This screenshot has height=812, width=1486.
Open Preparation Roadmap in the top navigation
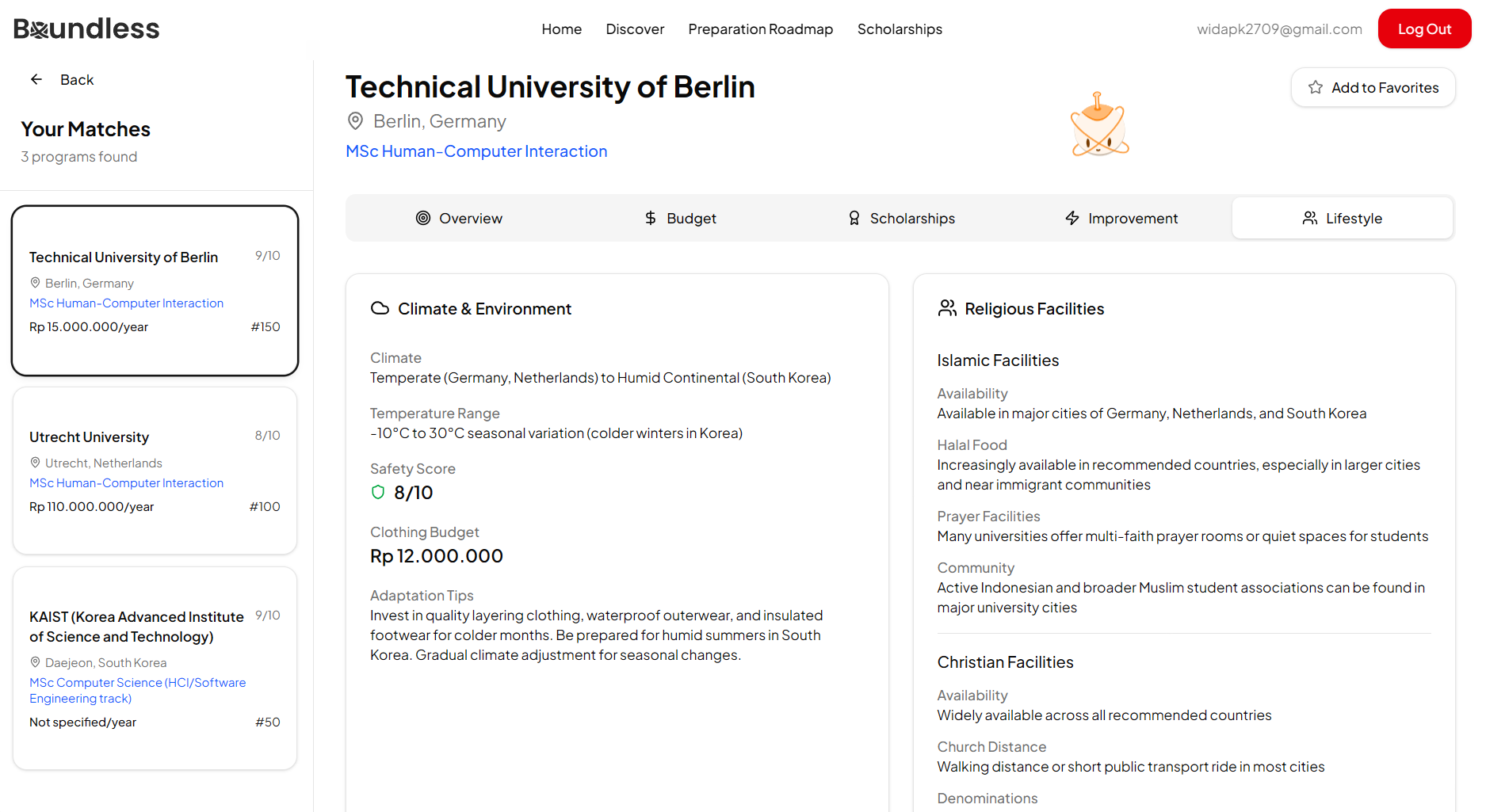tap(760, 29)
